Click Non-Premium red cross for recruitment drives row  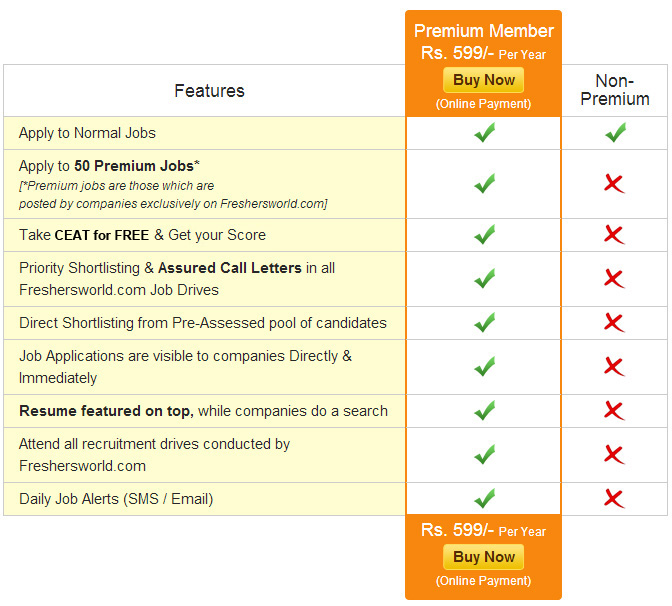click(x=614, y=455)
